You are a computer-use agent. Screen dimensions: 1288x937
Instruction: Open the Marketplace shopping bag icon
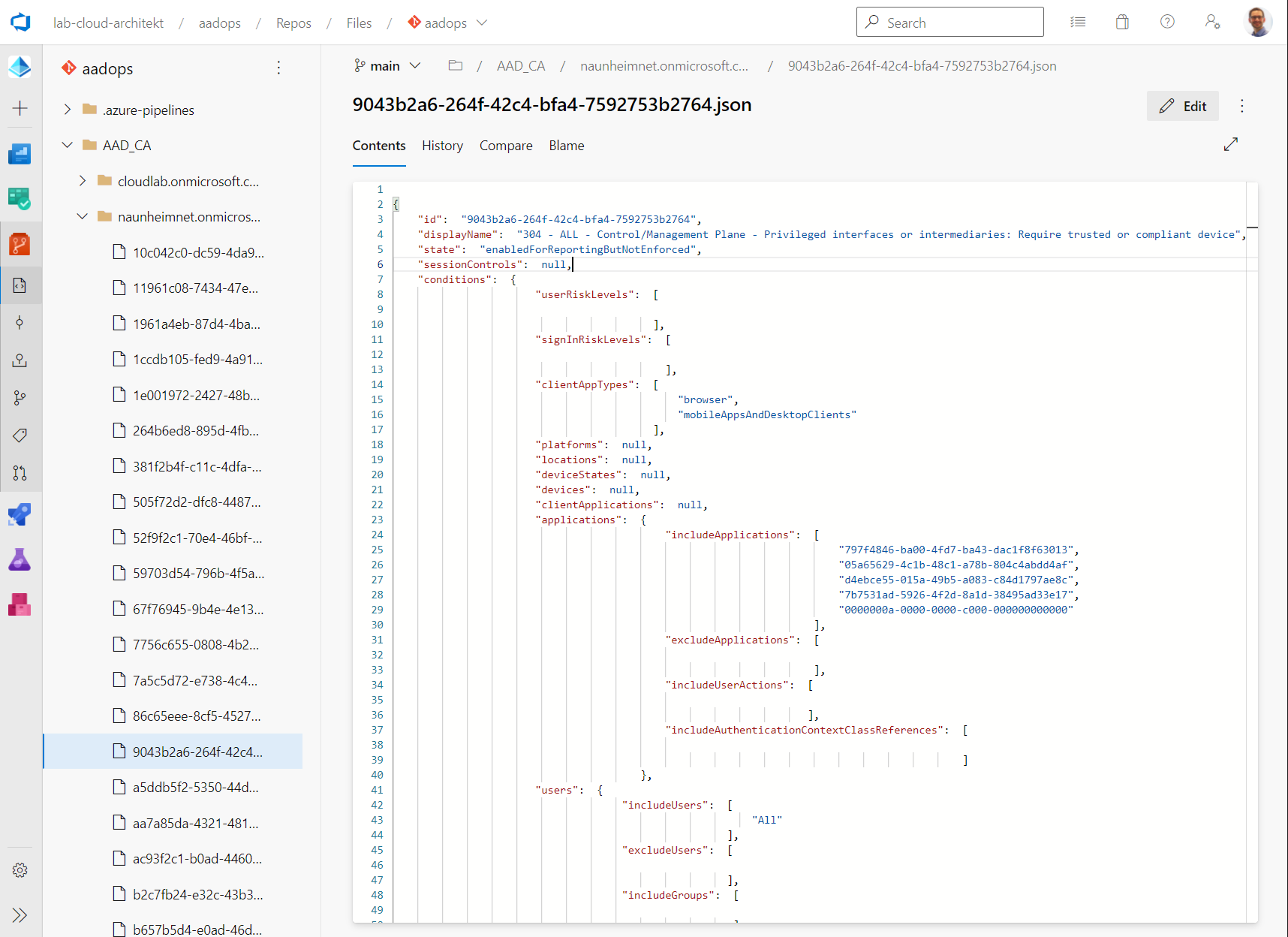(x=1122, y=23)
